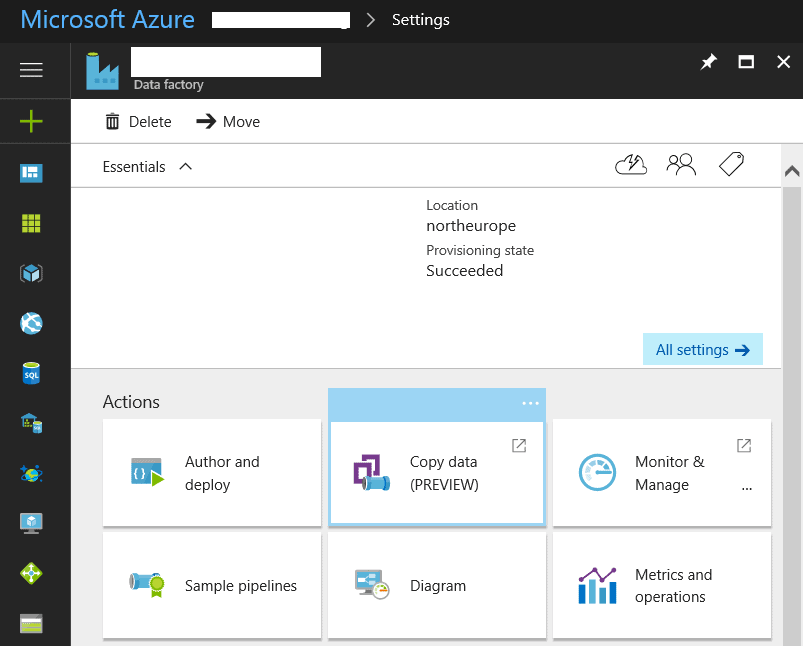Open Metrics and operations tile
The height and width of the screenshot is (646, 803).
point(662,586)
